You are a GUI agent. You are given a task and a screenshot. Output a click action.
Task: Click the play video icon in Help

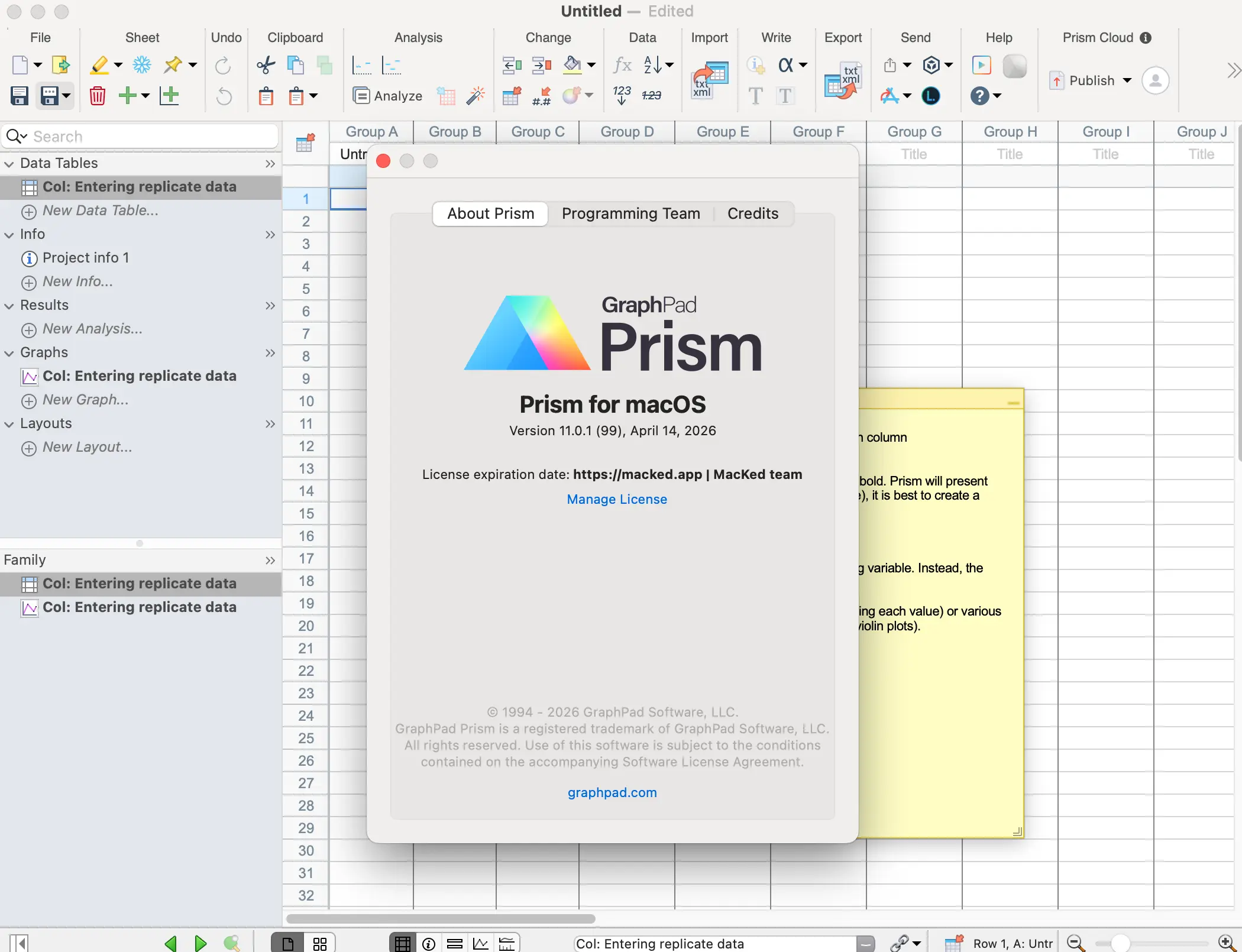[981, 65]
